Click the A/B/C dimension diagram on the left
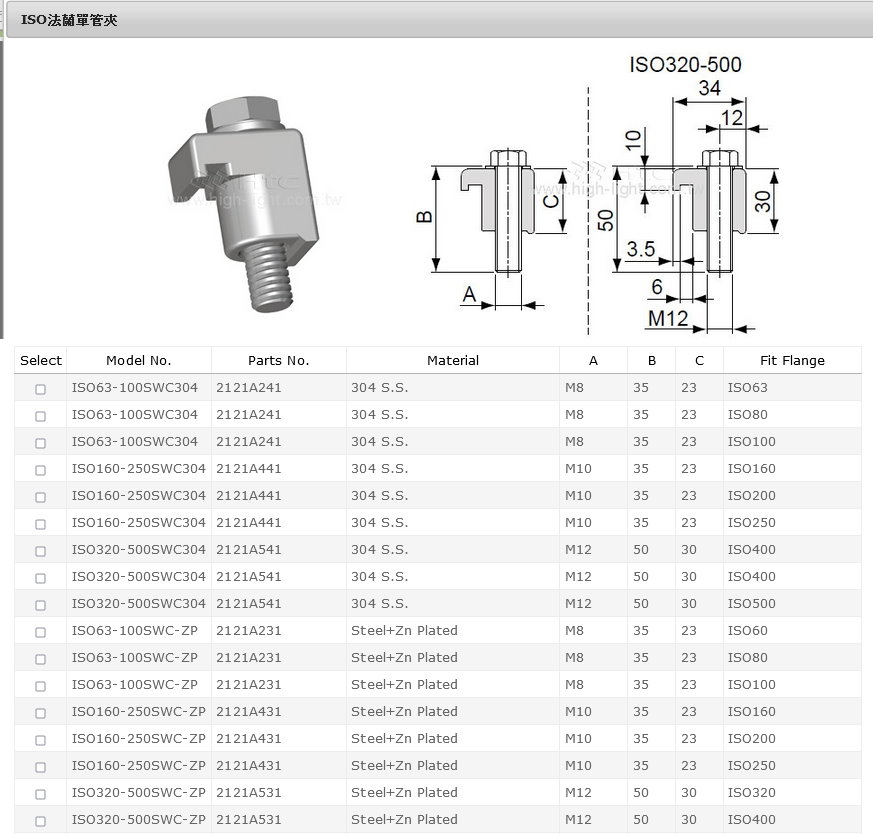873x834 pixels. pyautogui.click(x=490, y=225)
